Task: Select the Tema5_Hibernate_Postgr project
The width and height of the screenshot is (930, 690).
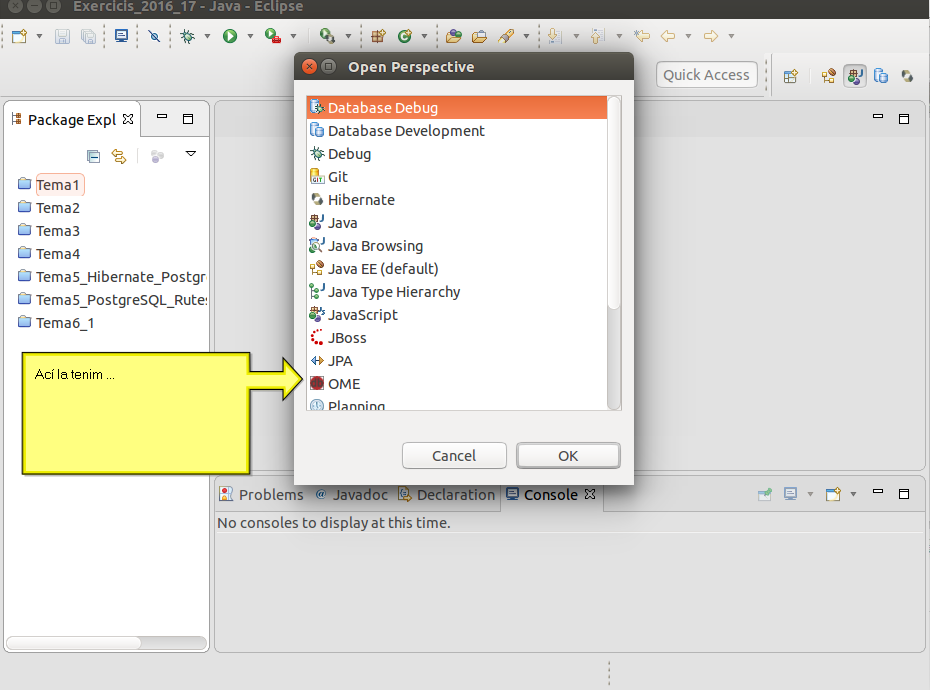Action: click(x=121, y=276)
